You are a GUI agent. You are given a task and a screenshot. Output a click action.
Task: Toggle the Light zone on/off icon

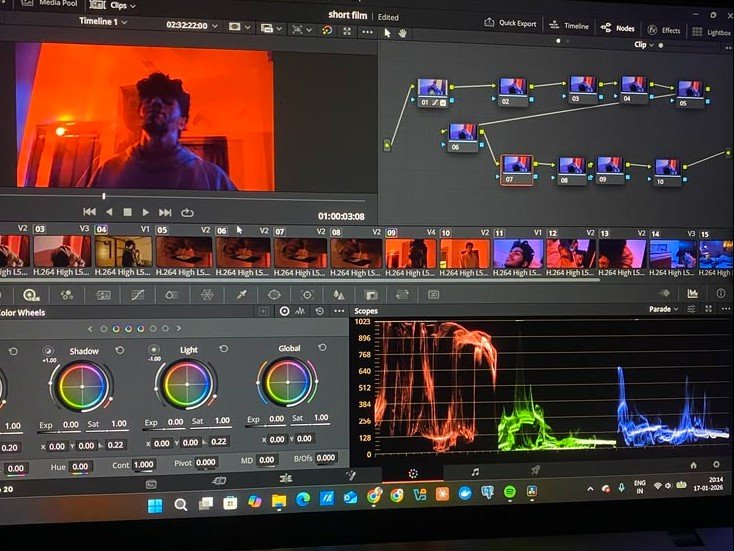(x=153, y=349)
